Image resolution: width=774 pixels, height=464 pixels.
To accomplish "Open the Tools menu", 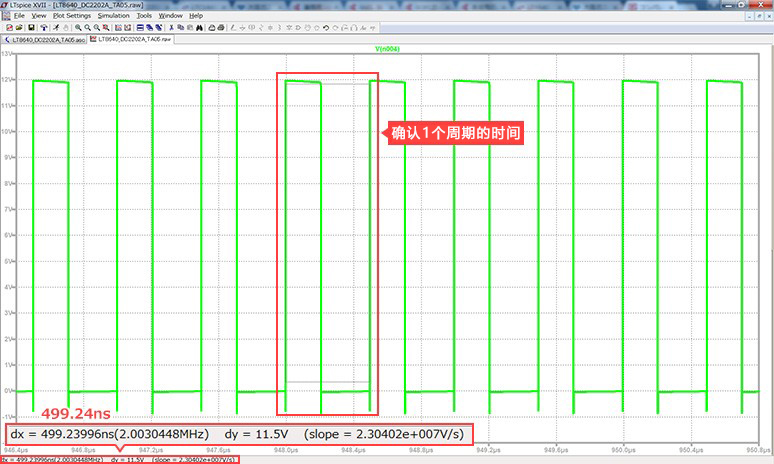I will pos(144,16).
